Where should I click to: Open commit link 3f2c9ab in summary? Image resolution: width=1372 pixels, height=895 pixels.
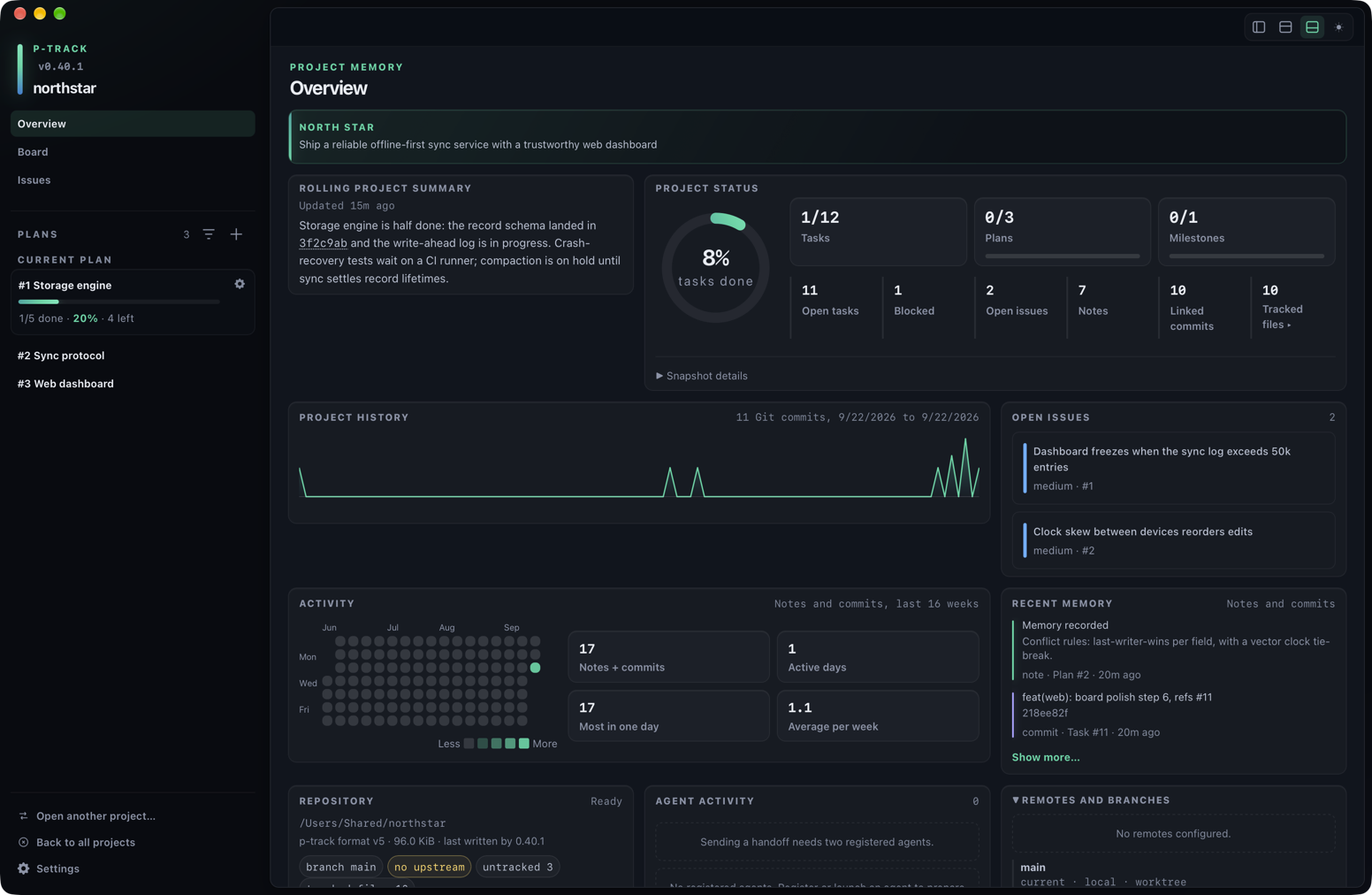(x=323, y=243)
